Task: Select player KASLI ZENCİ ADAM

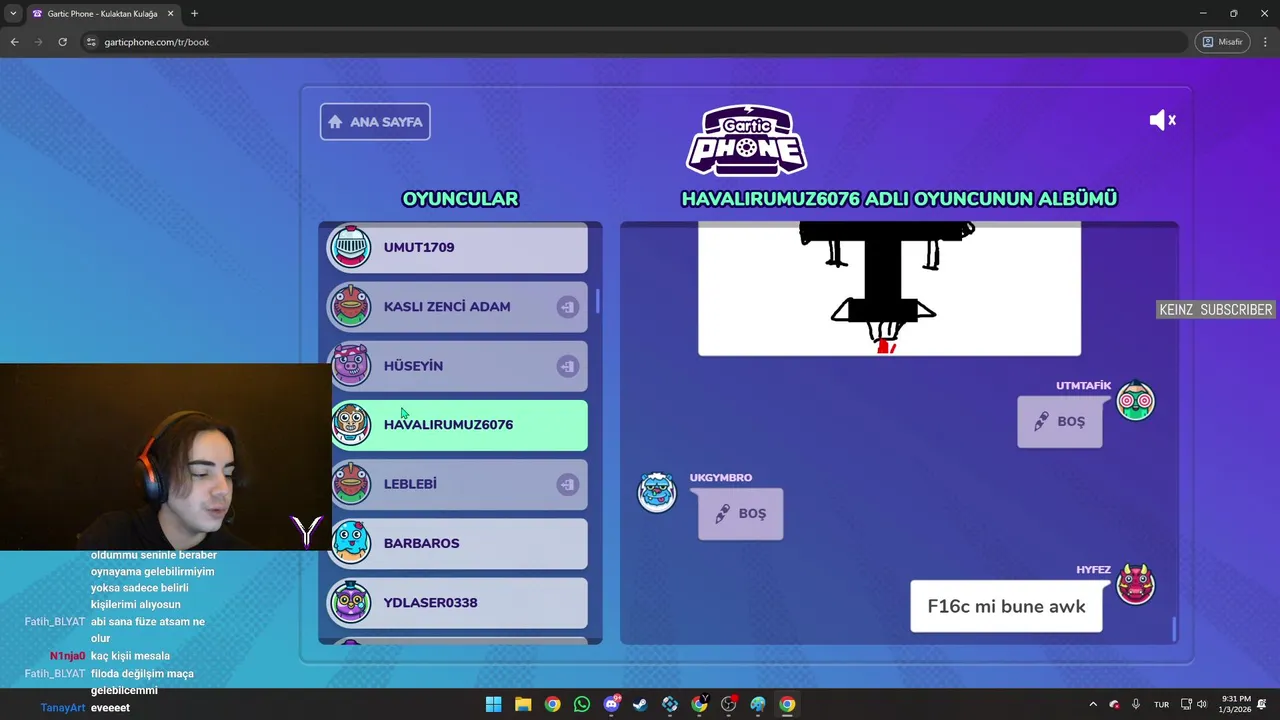Action: pos(458,307)
